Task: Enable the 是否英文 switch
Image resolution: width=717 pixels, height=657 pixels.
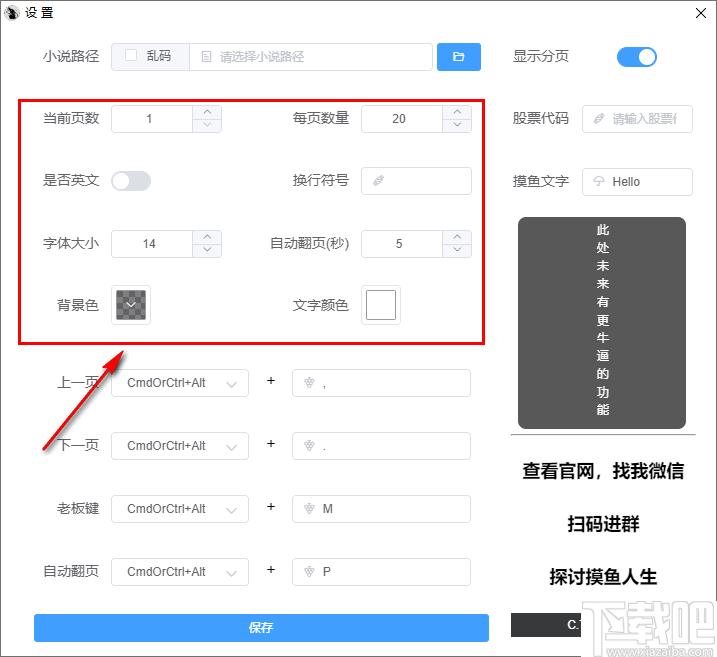Action: point(131,181)
